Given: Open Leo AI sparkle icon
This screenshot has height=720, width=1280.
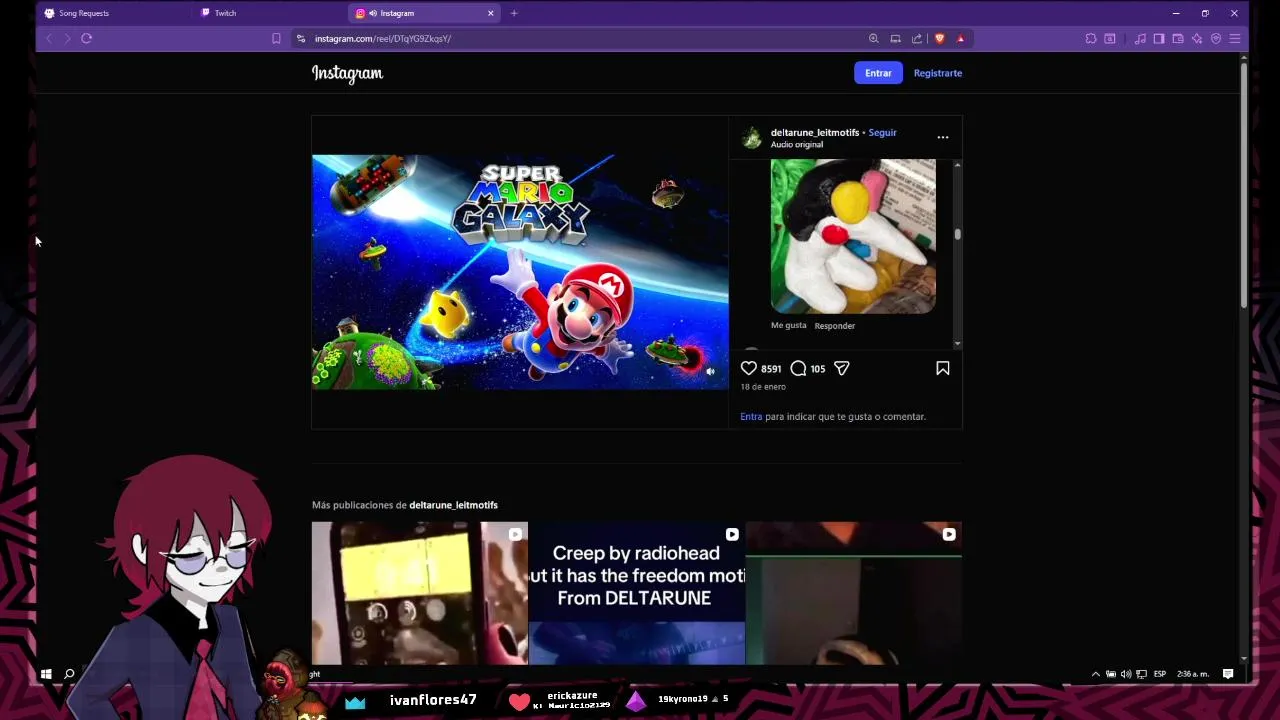Looking at the screenshot, I should [1197, 38].
